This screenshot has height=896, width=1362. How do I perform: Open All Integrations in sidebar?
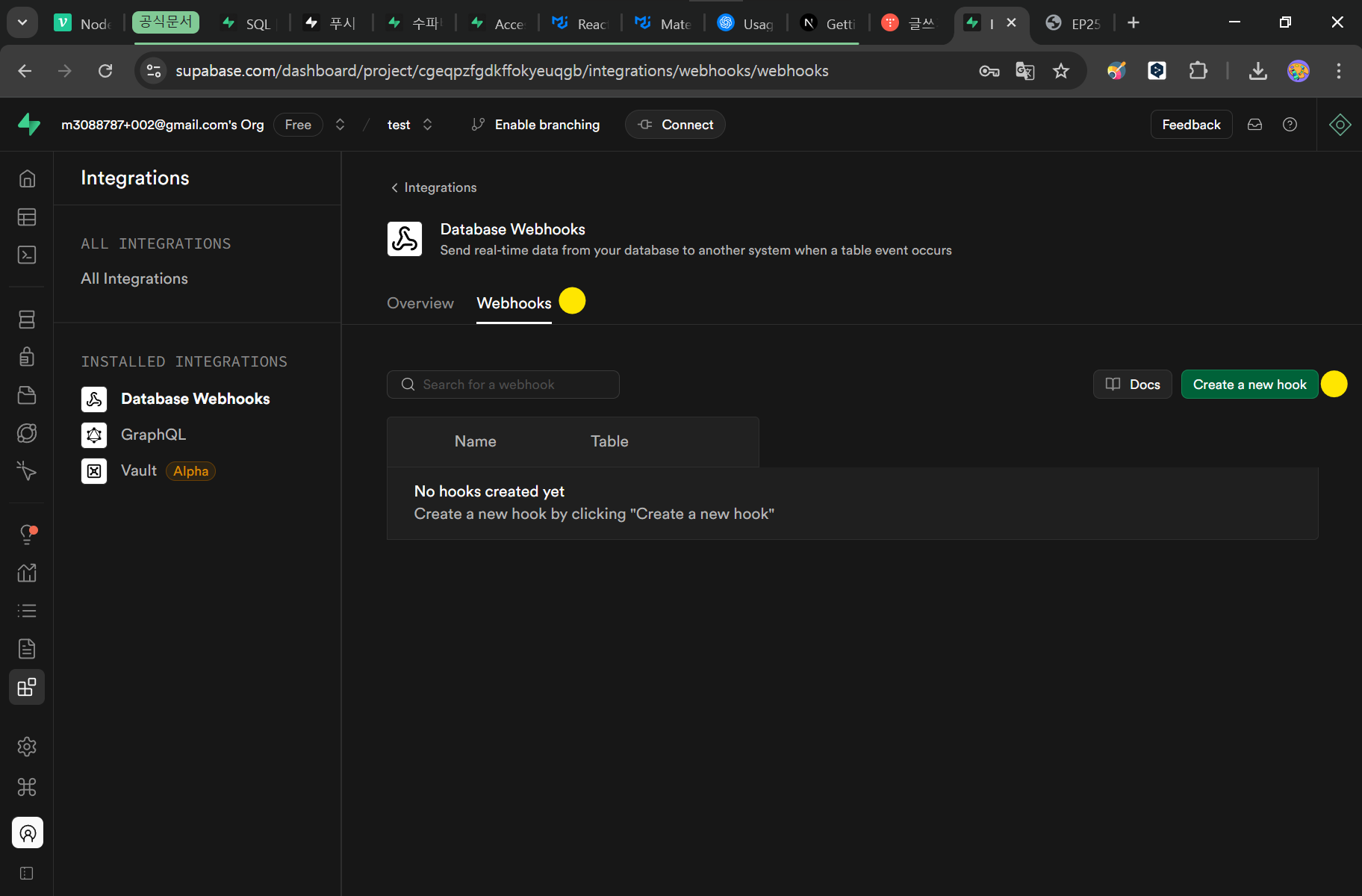coord(134,279)
